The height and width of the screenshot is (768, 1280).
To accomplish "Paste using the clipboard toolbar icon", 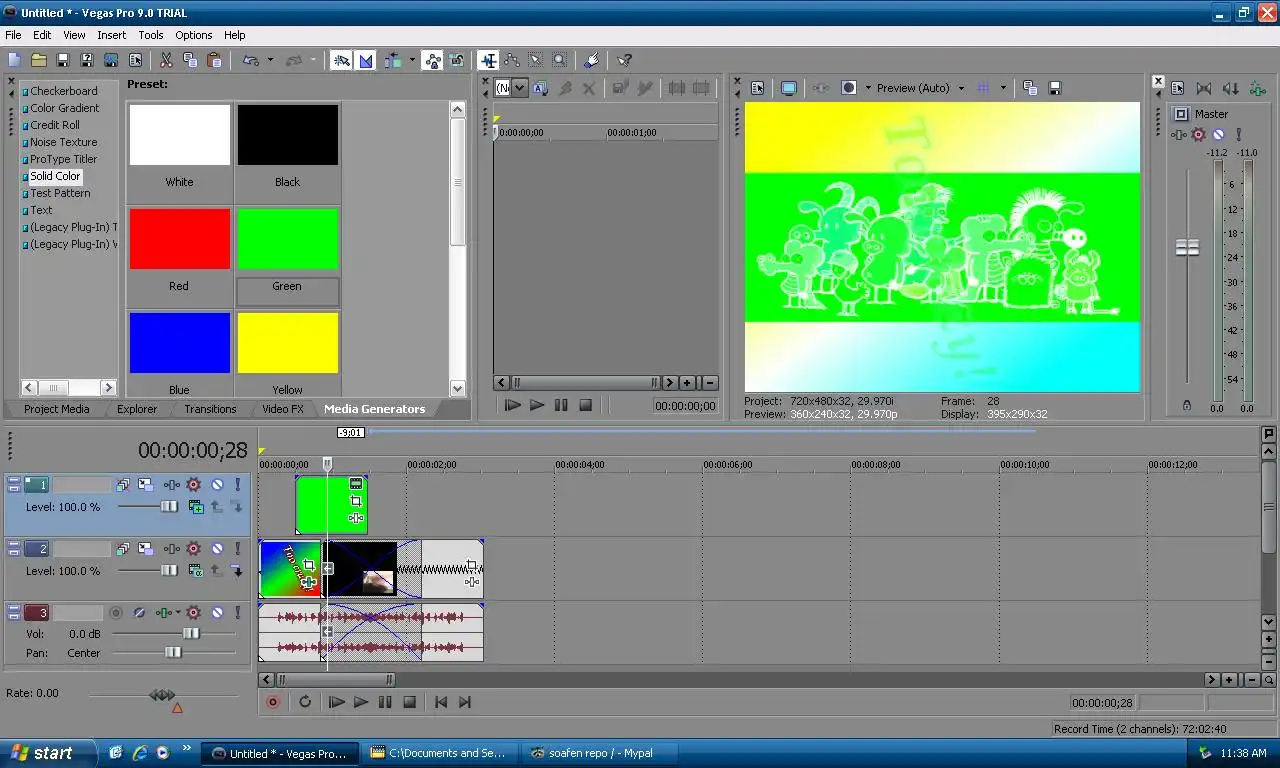I will point(214,60).
